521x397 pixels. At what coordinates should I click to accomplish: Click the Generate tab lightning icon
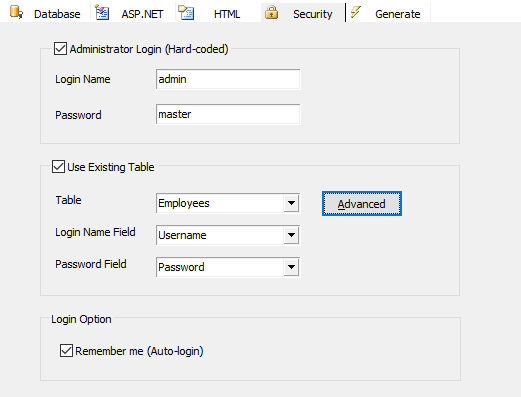356,12
